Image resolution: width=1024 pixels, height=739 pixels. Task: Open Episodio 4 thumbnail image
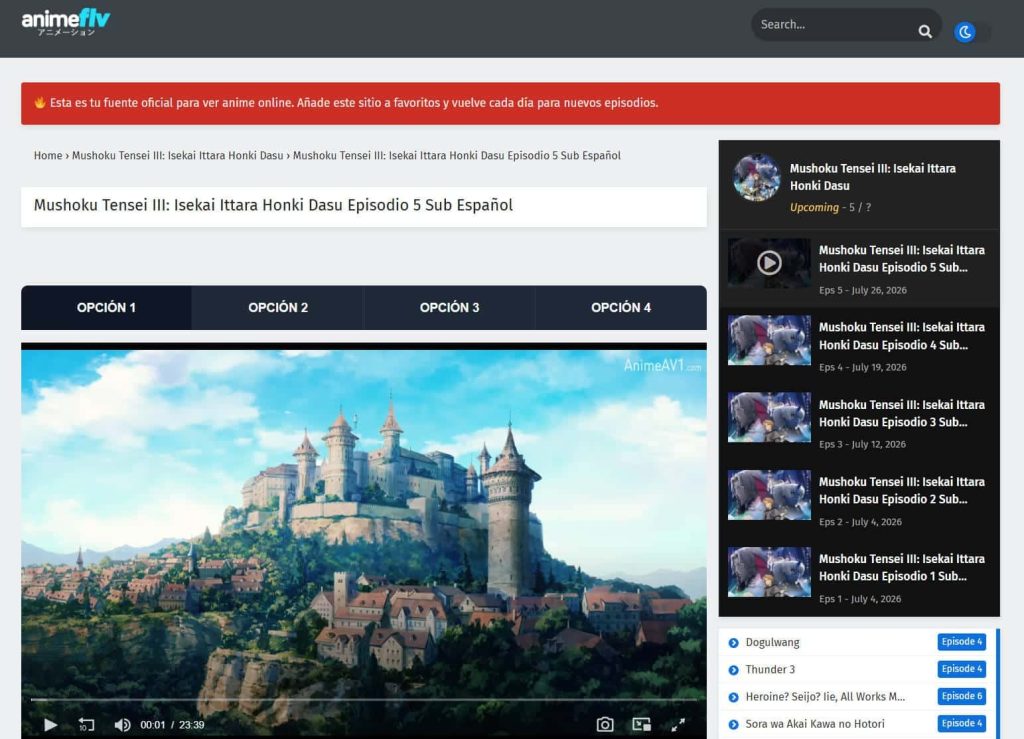tap(769, 340)
